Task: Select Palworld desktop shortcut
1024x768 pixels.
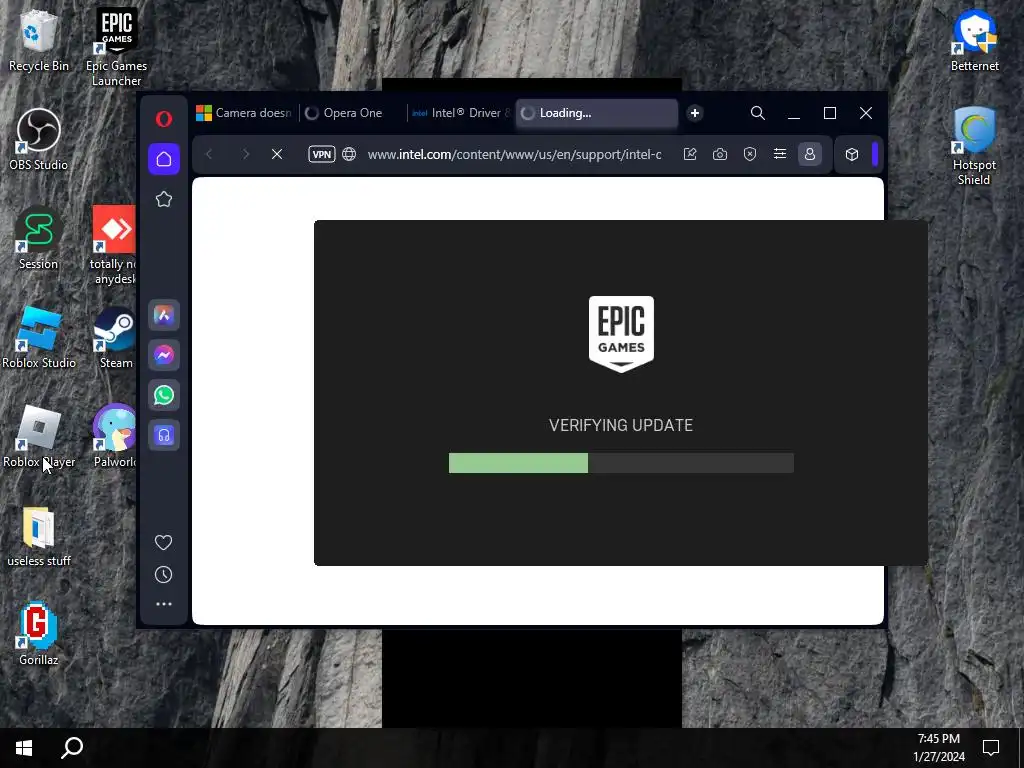Action: pyautogui.click(x=115, y=436)
